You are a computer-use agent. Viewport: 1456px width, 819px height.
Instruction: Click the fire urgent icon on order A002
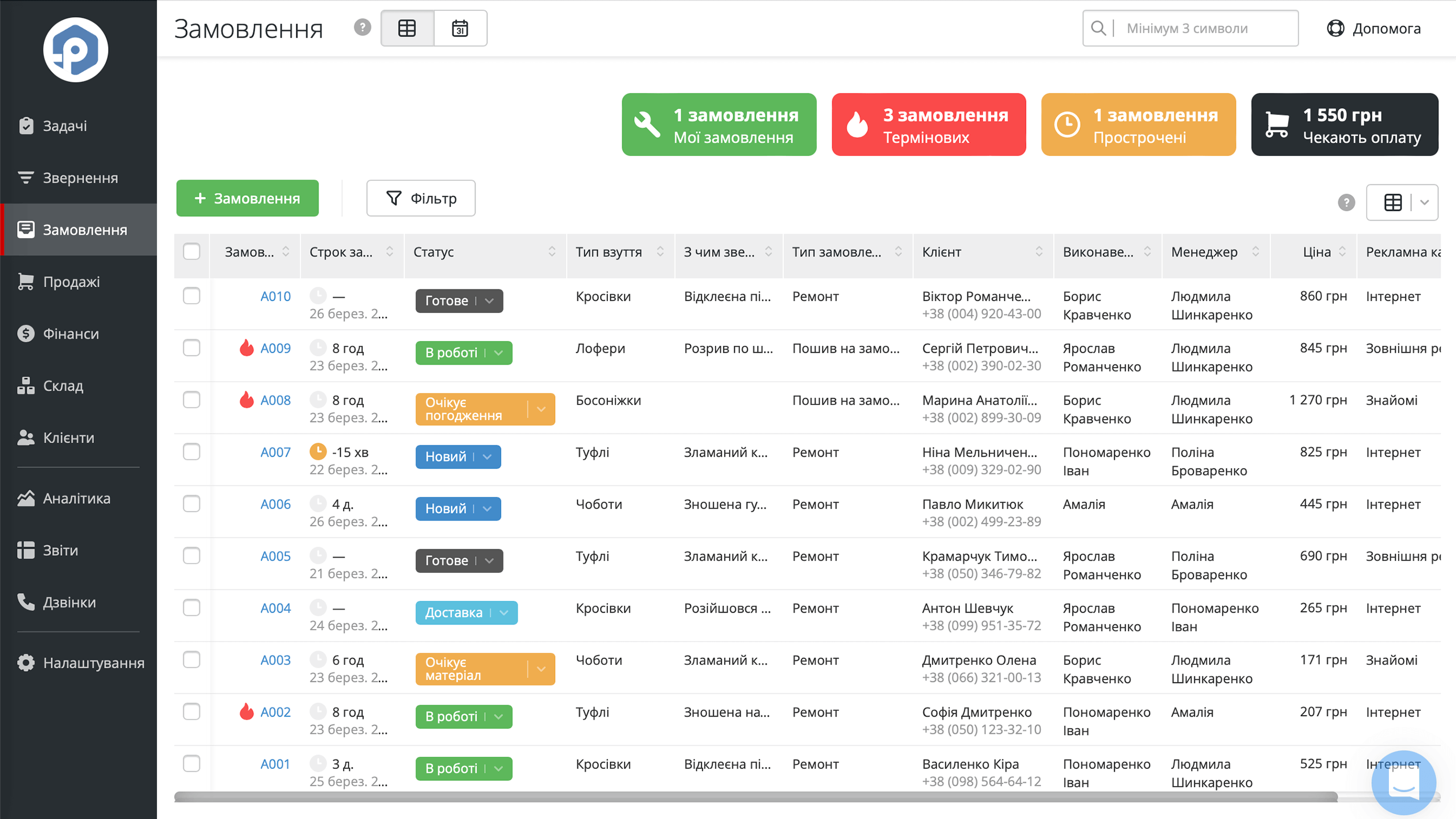[246, 711]
